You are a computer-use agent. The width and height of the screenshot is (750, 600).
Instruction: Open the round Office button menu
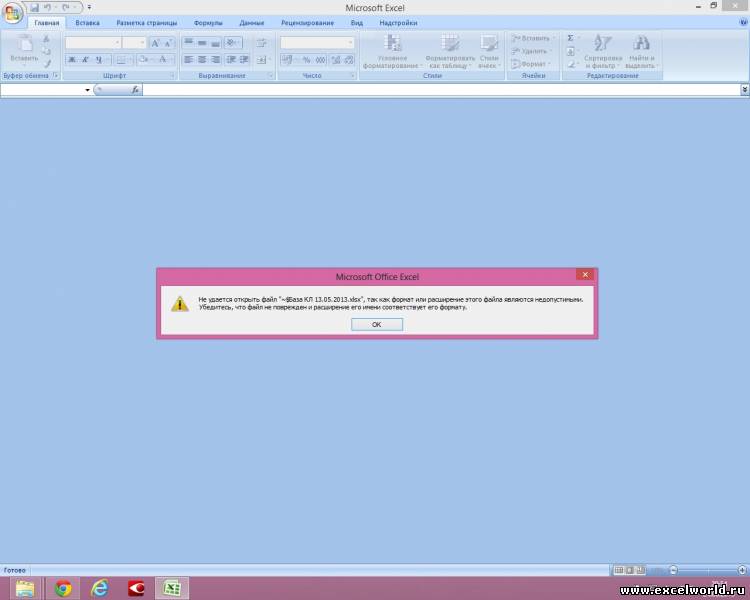coord(12,12)
